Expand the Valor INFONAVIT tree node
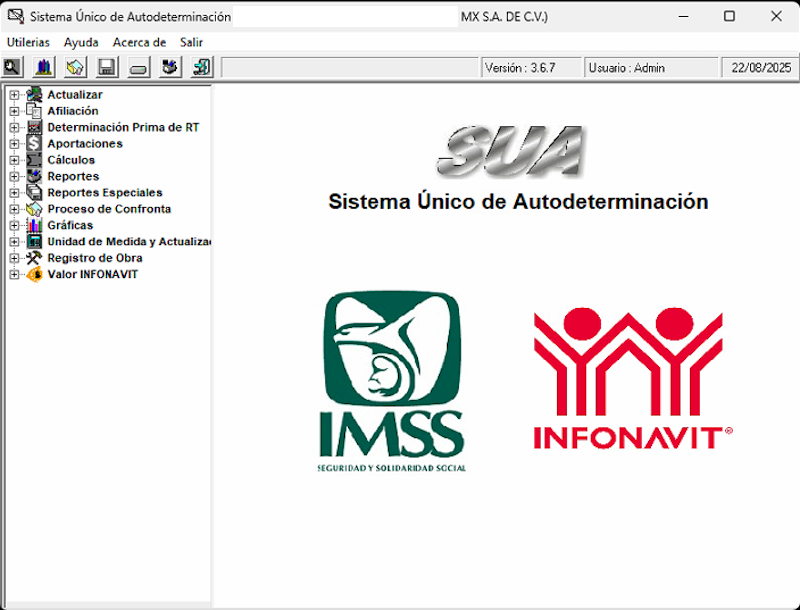This screenshot has width=800, height=610. point(14,274)
